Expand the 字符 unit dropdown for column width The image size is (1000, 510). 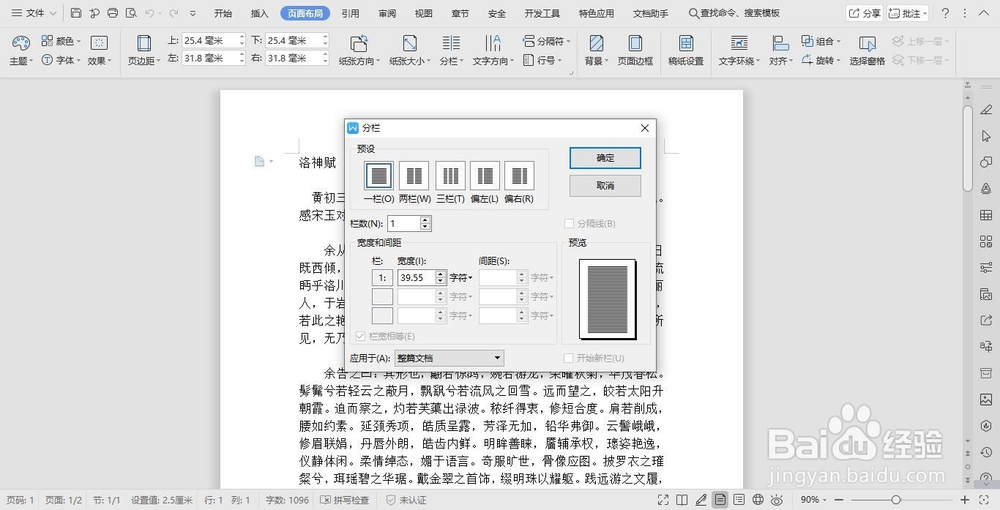tap(461, 278)
